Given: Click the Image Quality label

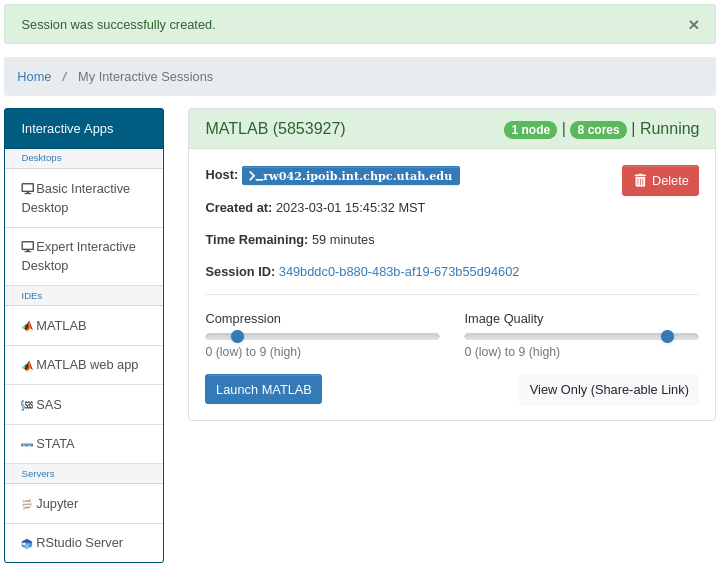Looking at the screenshot, I should pyautogui.click(x=504, y=319).
